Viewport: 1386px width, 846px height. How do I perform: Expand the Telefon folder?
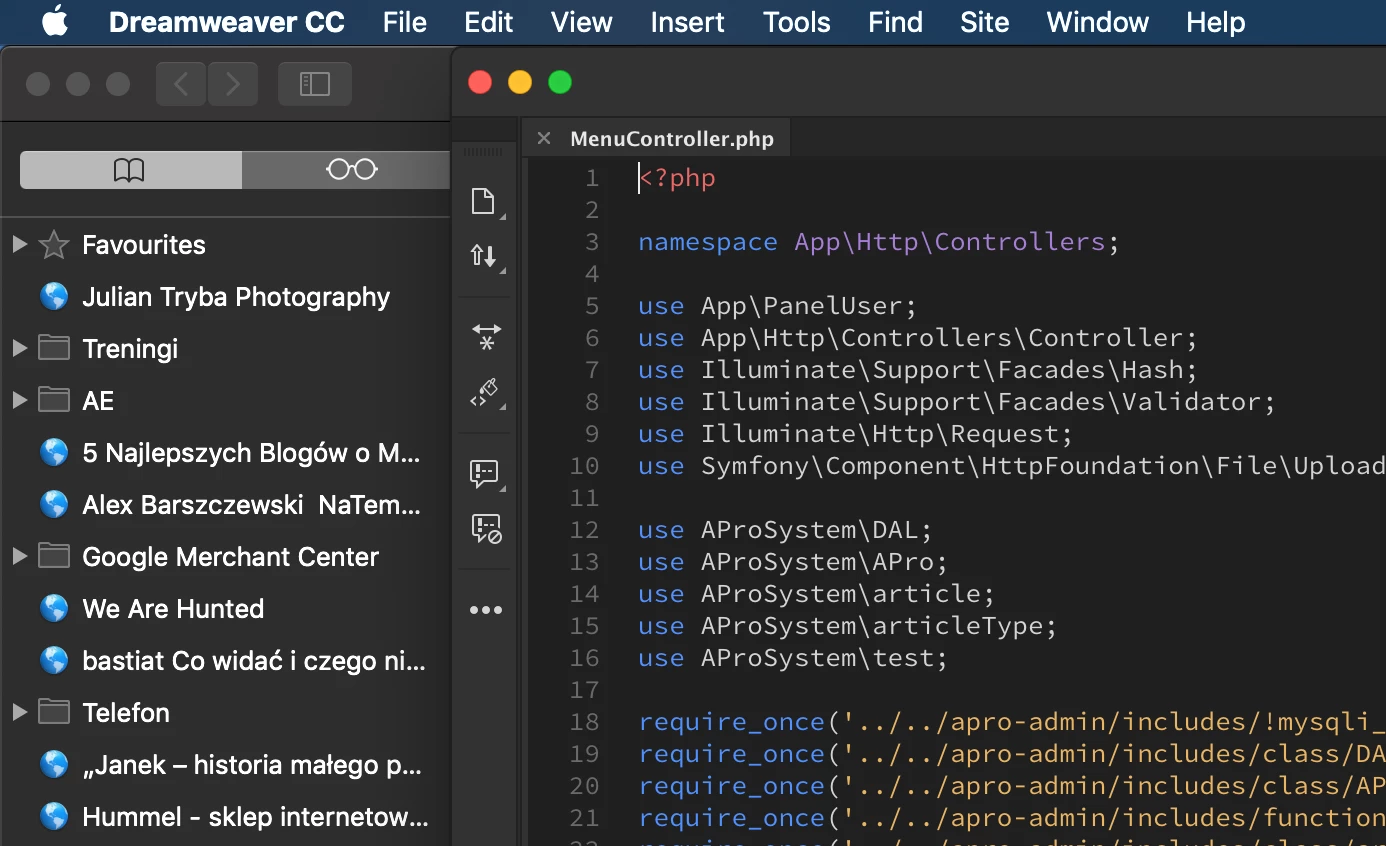tap(18, 712)
